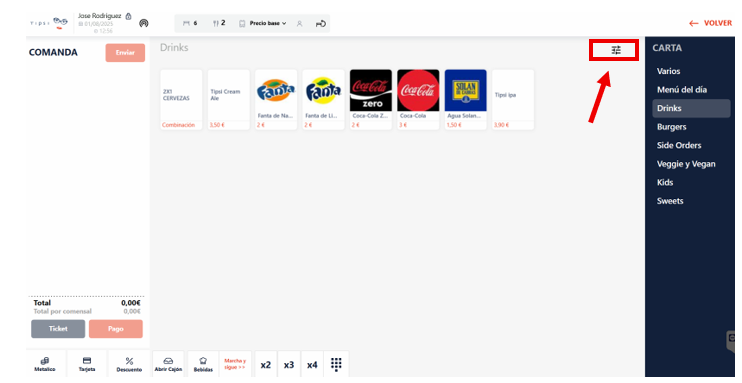Set quantity multiplier x4

312,365
